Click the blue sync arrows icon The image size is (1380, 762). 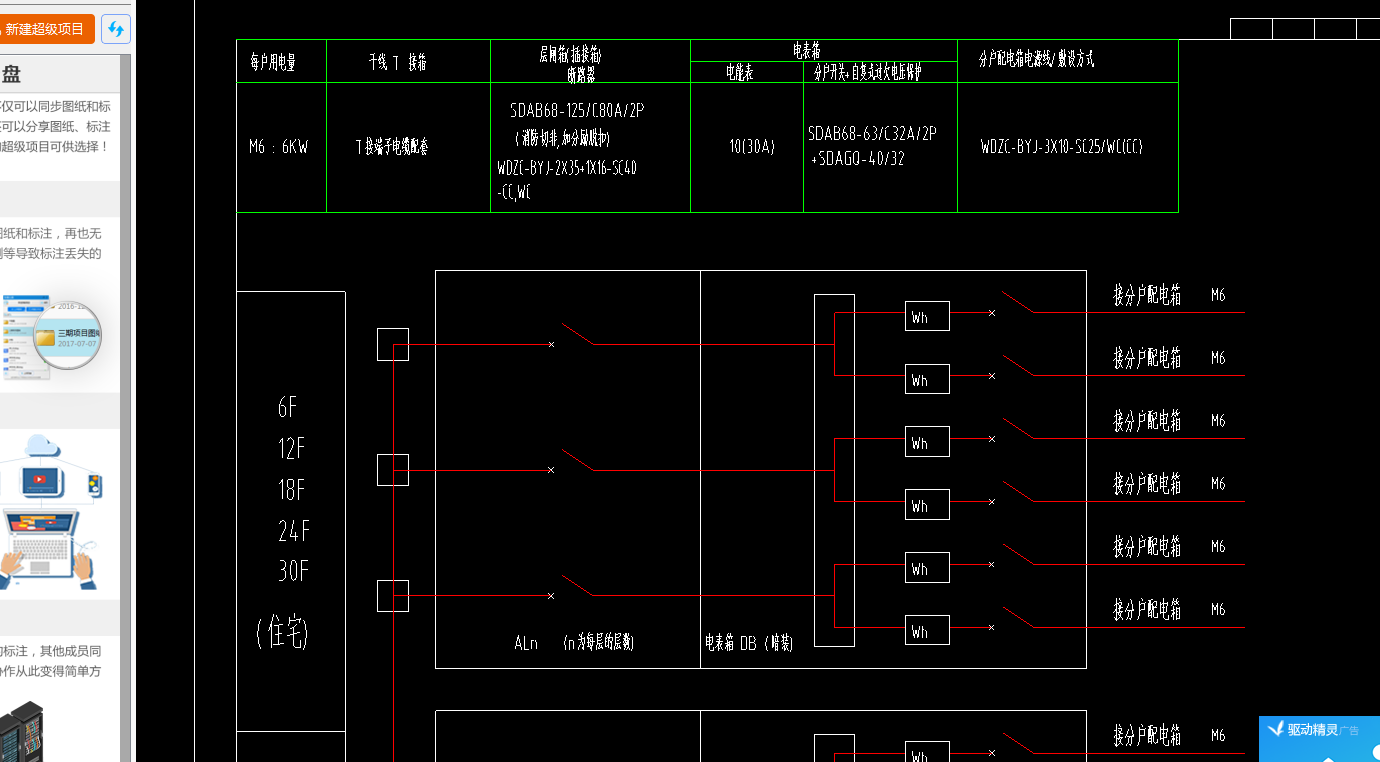click(x=116, y=29)
